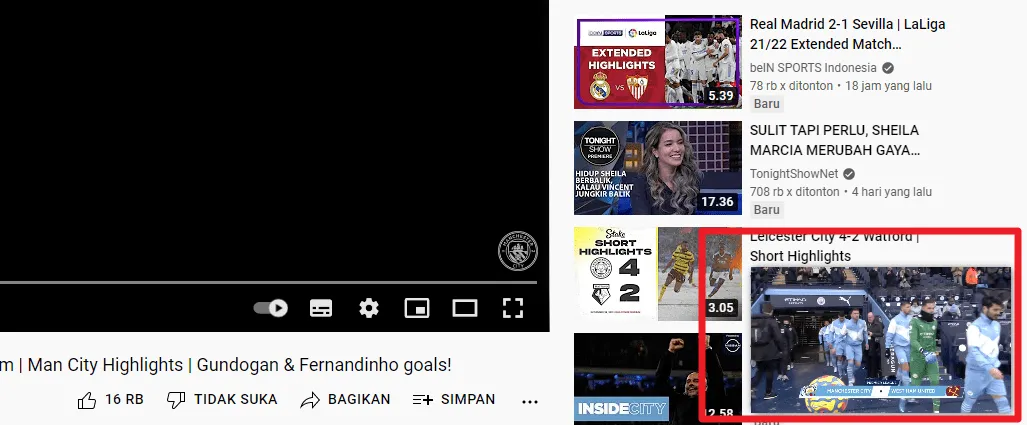Visit the beIN SPORTS Indonesia channel
Image resolution: width=1027 pixels, height=425 pixels.
point(813,67)
